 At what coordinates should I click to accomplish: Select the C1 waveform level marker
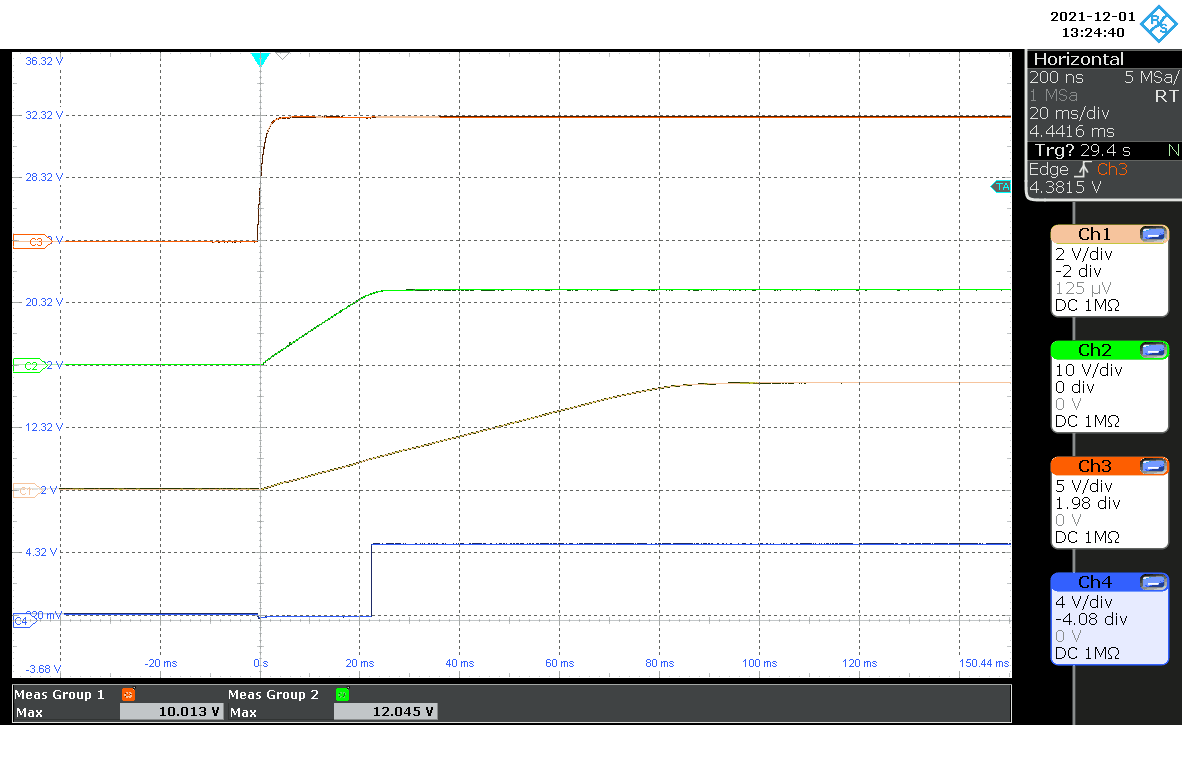pyautogui.click(x=26, y=490)
